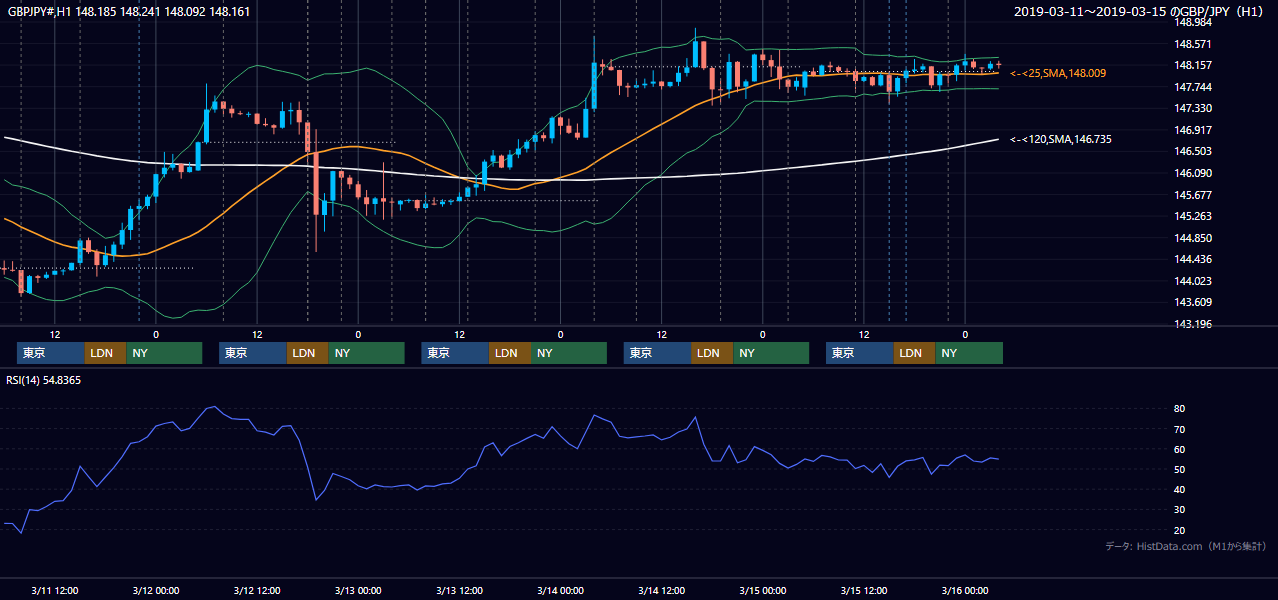The width and height of the screenshot is (1278, 600).
Task: Click the 3/13 00:00 time axis label
Action: point(358,590)
